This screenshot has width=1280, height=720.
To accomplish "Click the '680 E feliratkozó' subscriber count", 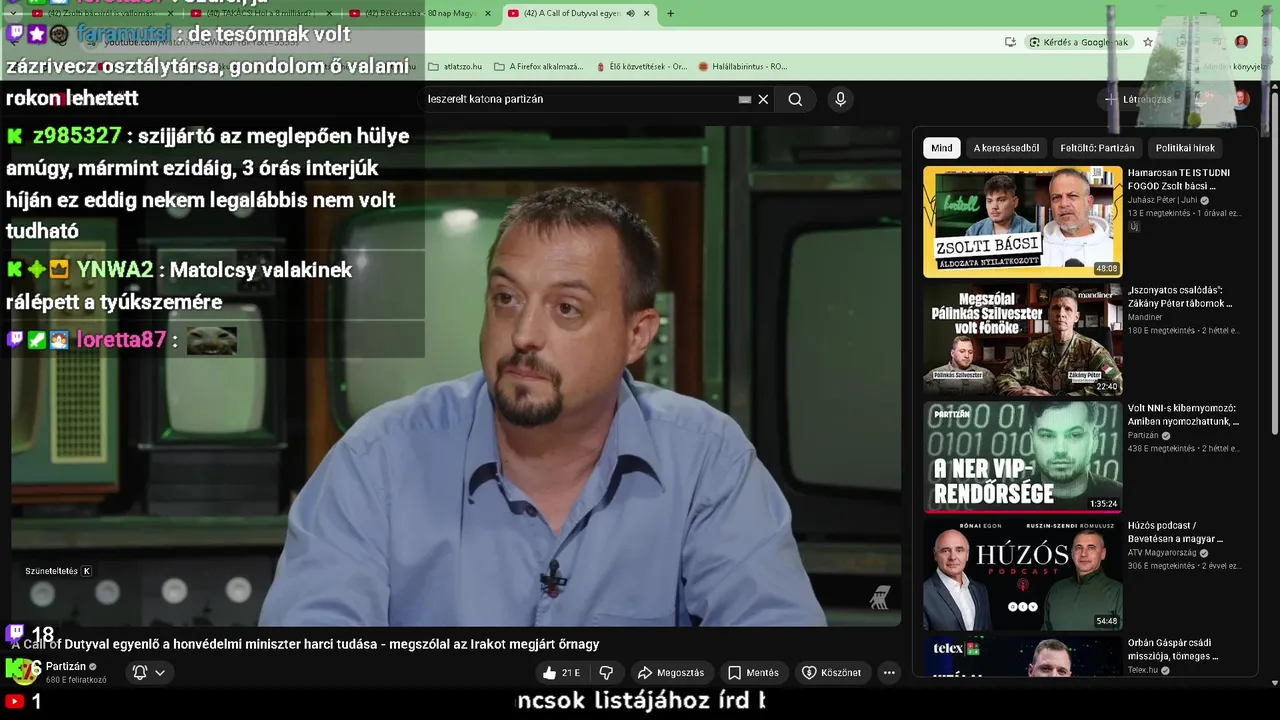I will (x=76, y=680).
